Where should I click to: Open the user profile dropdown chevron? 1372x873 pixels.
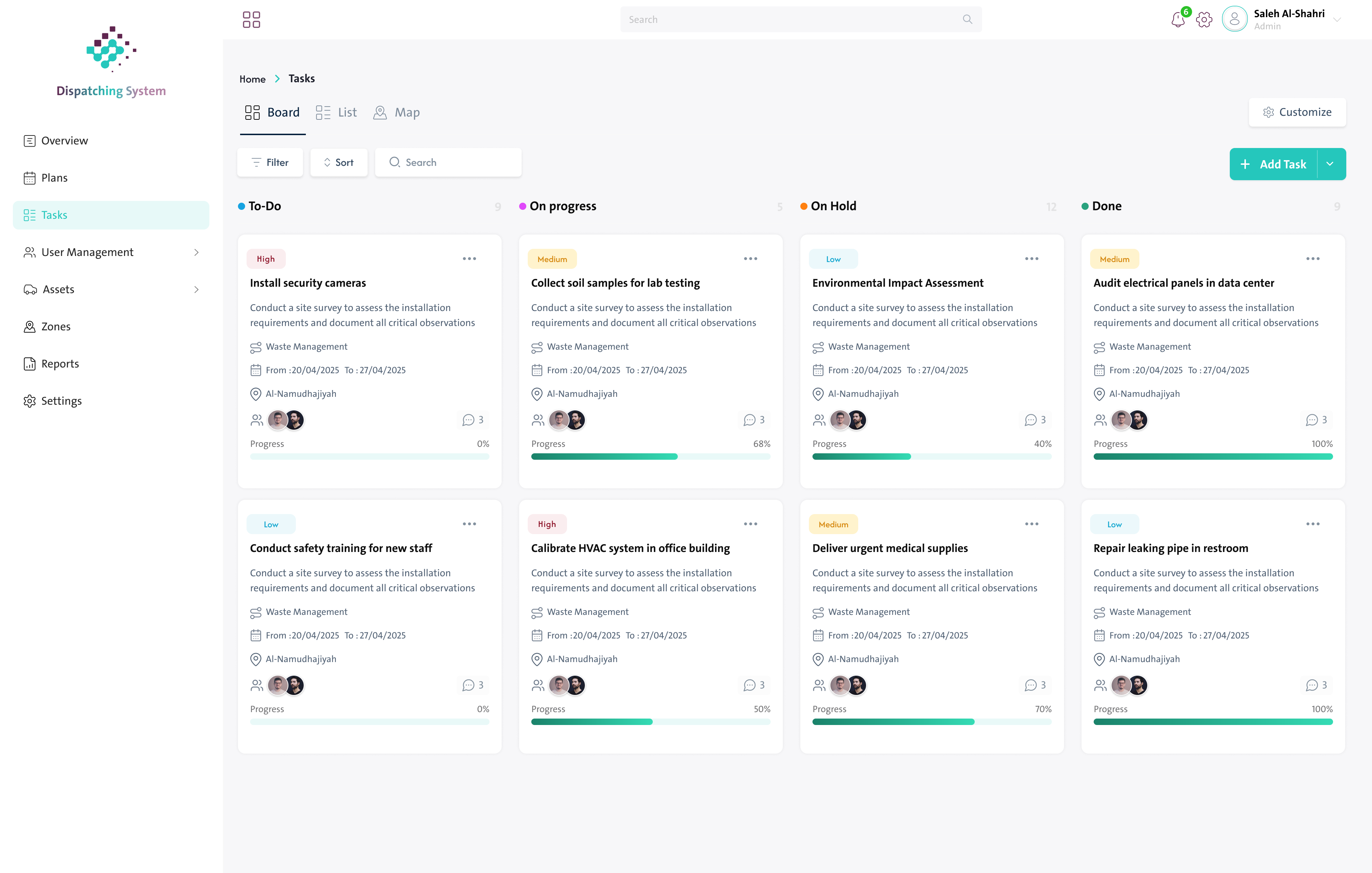click(1337, 20)
